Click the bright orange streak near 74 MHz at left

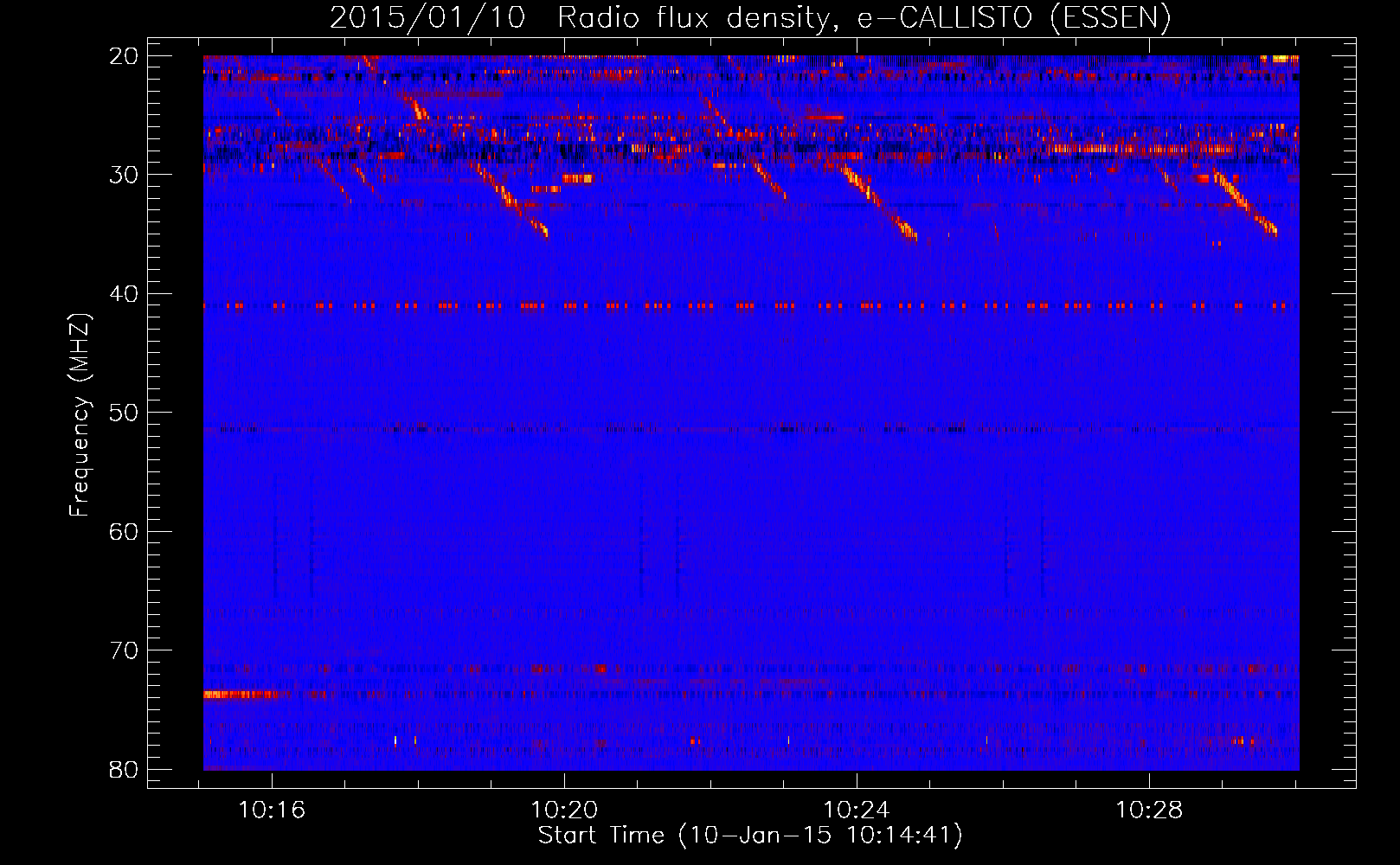coord(242,695)
